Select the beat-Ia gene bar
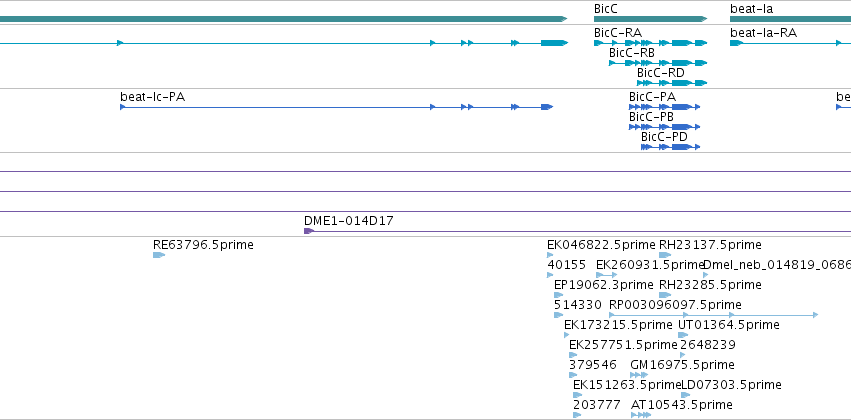851x420 pixels. [790, 19]
